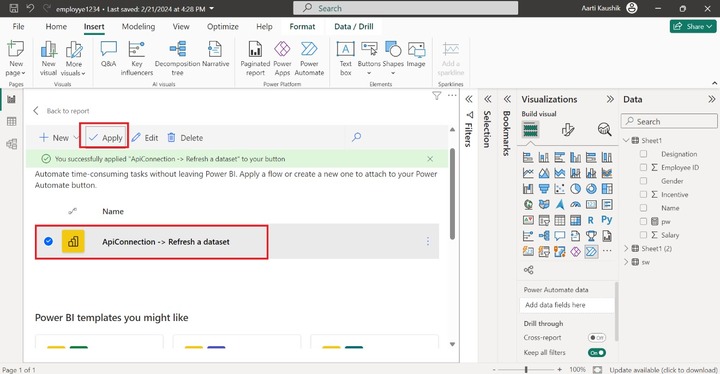Insert Key influencers visual
The height and width of the screenshot is (374, 720).
tap(137, 58)
